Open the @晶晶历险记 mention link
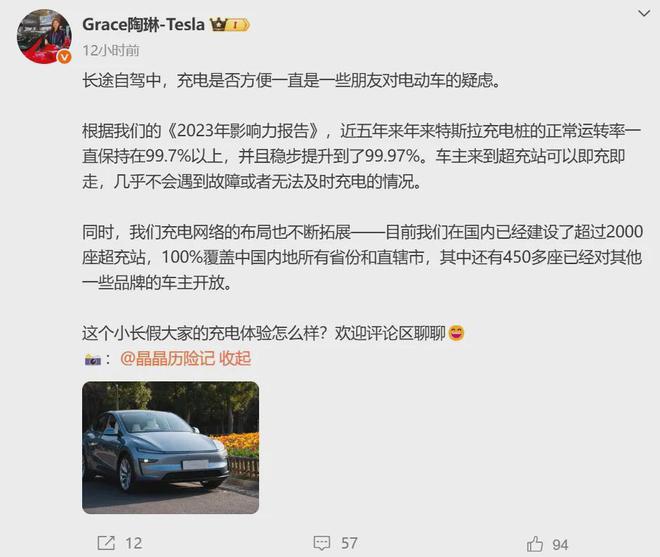Viewport: 660px width, 557px height. coord(167,359)
